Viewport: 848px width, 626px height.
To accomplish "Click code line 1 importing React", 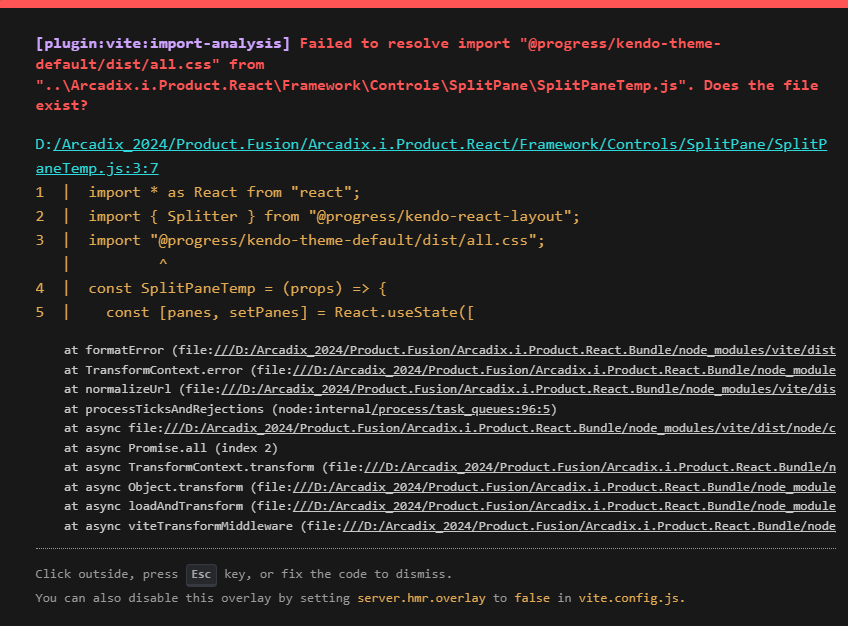I will coord(223,192).
